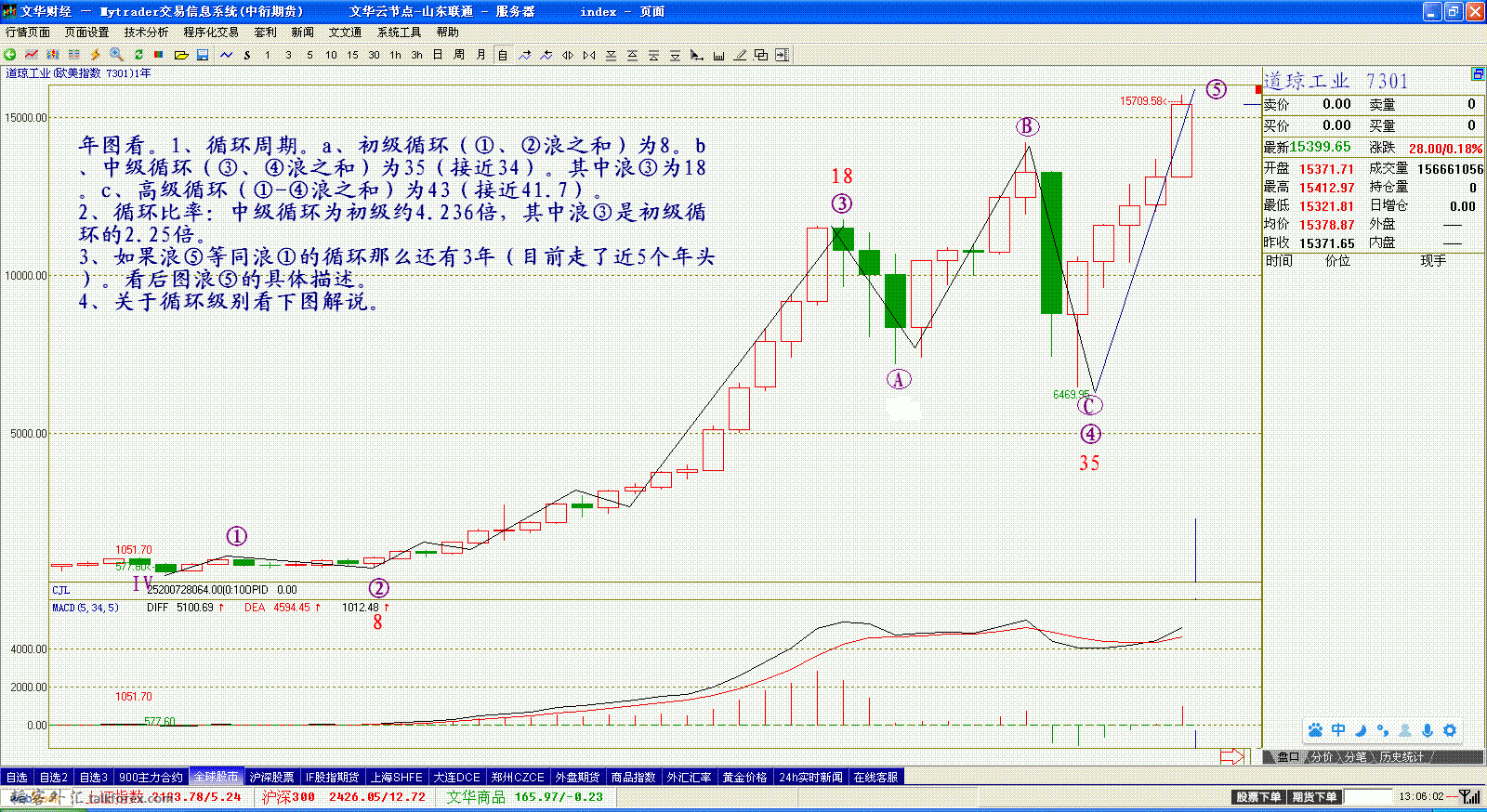
Task: Click the lightning bolt quick trade icon
Action: 95,55
